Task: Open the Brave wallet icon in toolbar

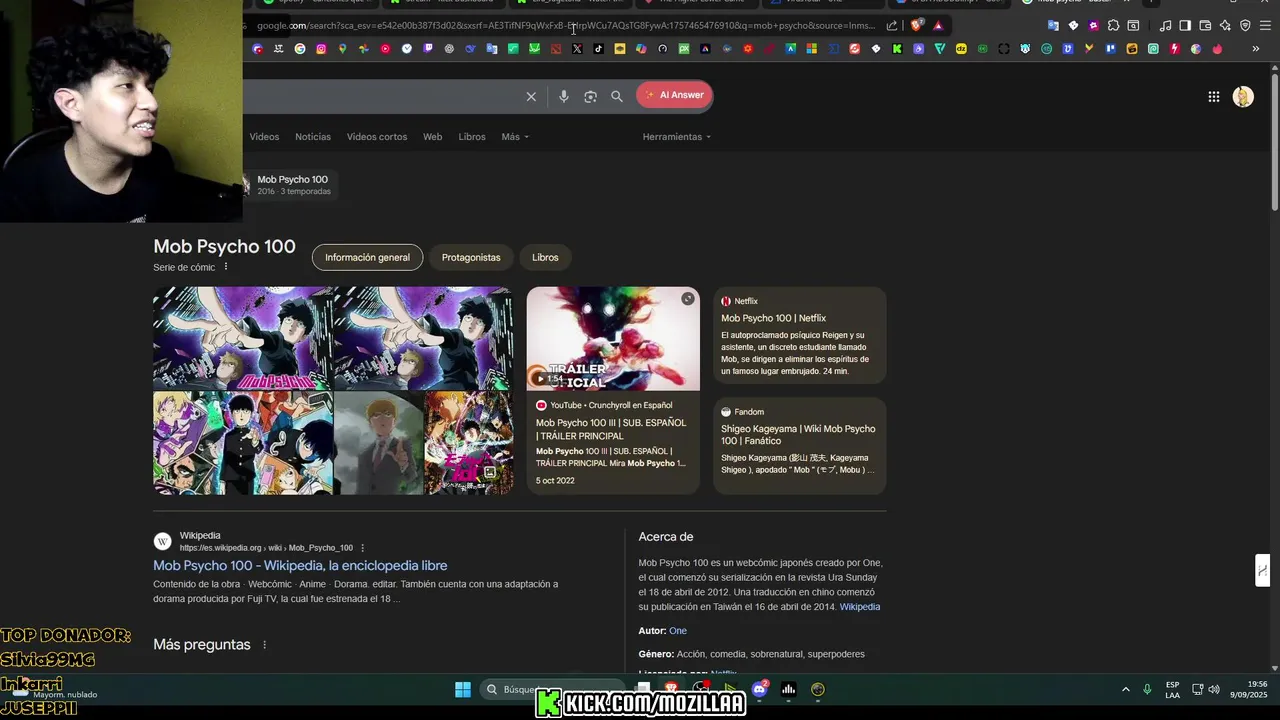Action: [x=1205, y=26]
